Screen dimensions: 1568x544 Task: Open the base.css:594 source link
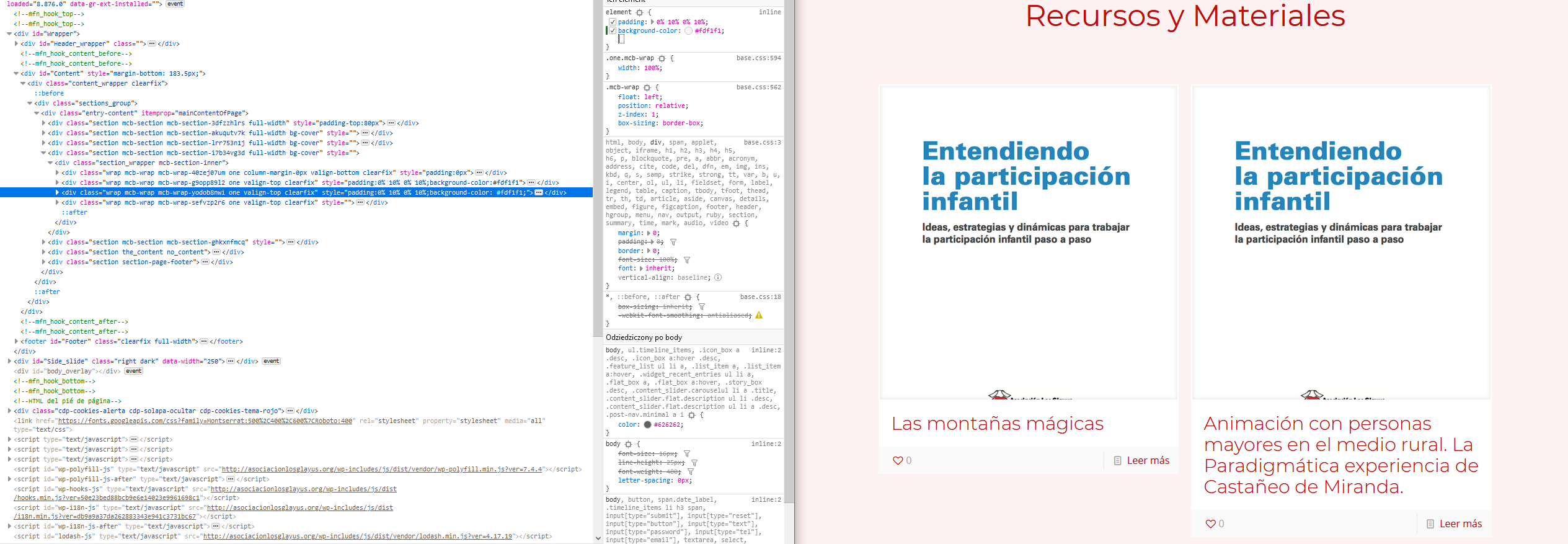pos(758,58)
